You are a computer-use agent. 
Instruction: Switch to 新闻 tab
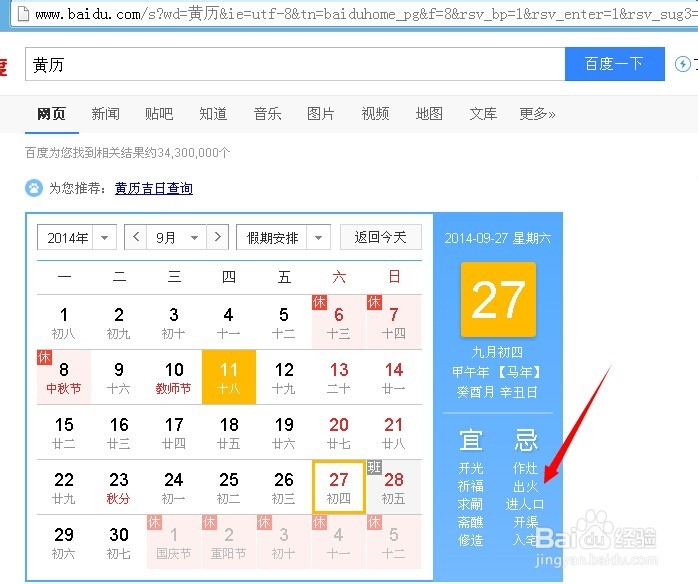point(106,114)
